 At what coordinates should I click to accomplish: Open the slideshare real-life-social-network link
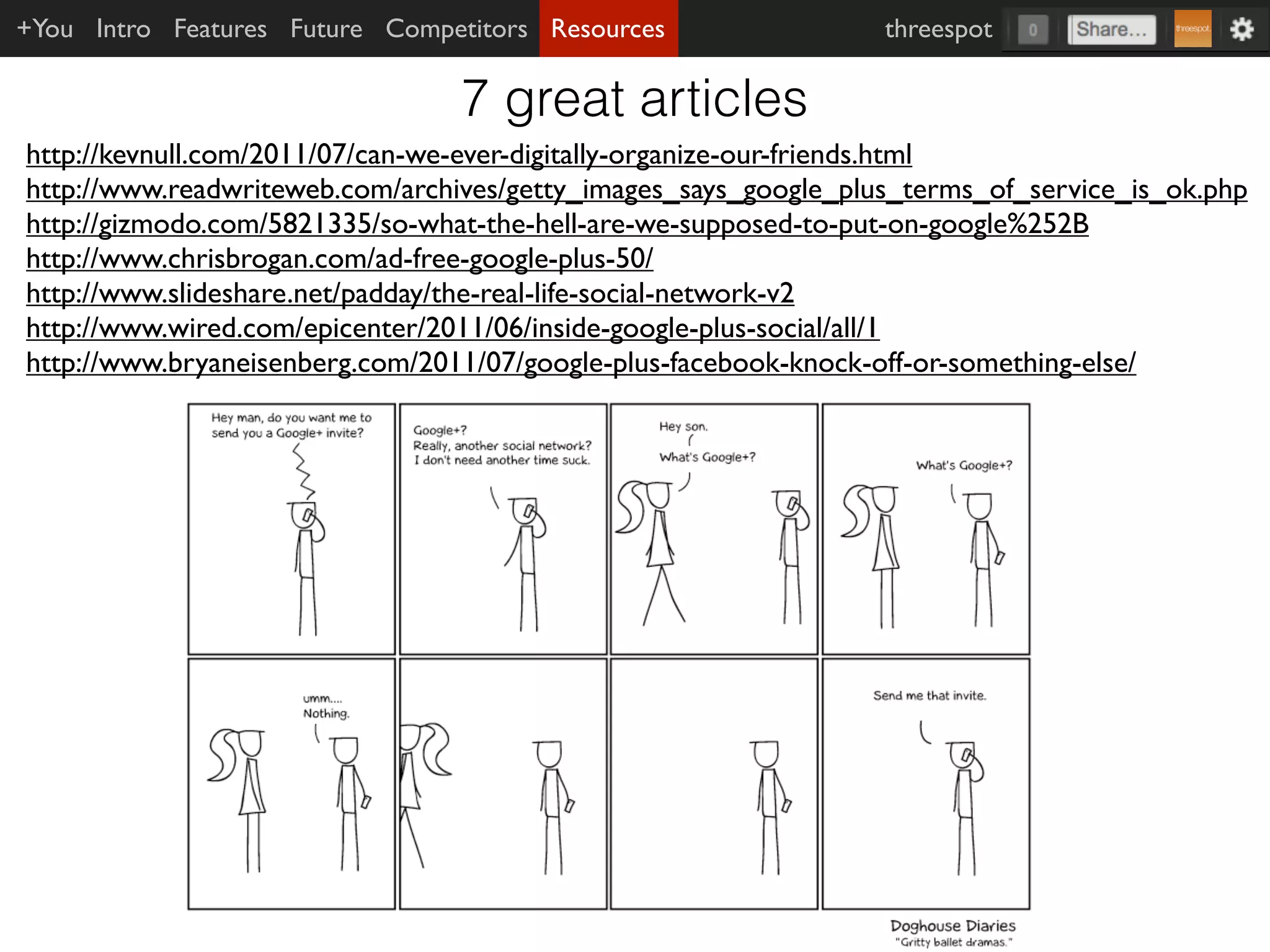point(410,293)
